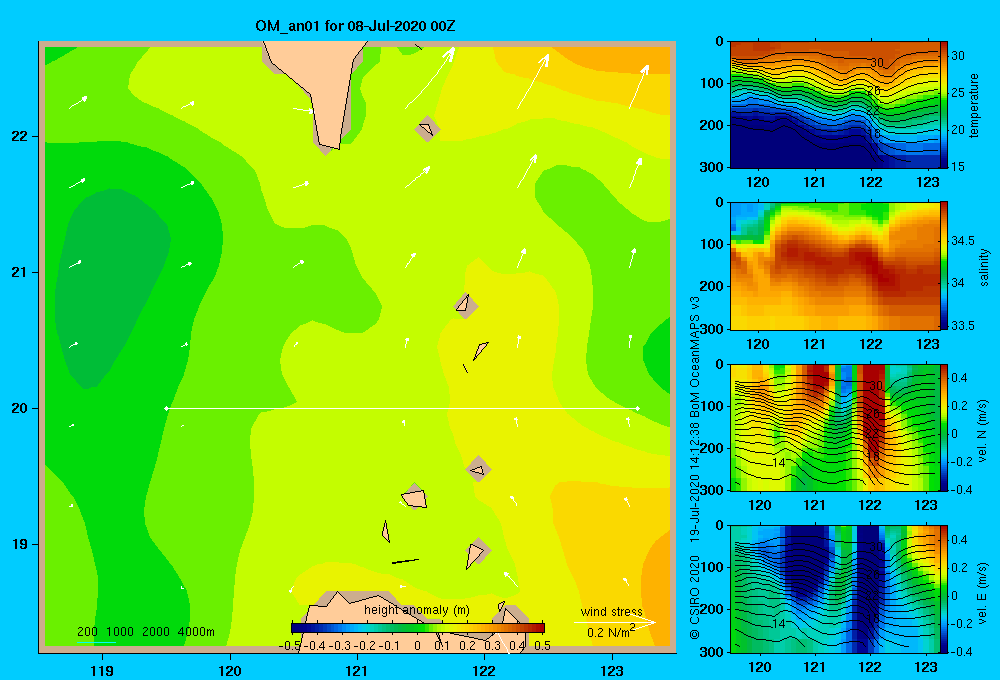Click the "vel. E (m/s)" axis label
The width and height of the screenshot is (1000, 680).
tap(982, 592)
